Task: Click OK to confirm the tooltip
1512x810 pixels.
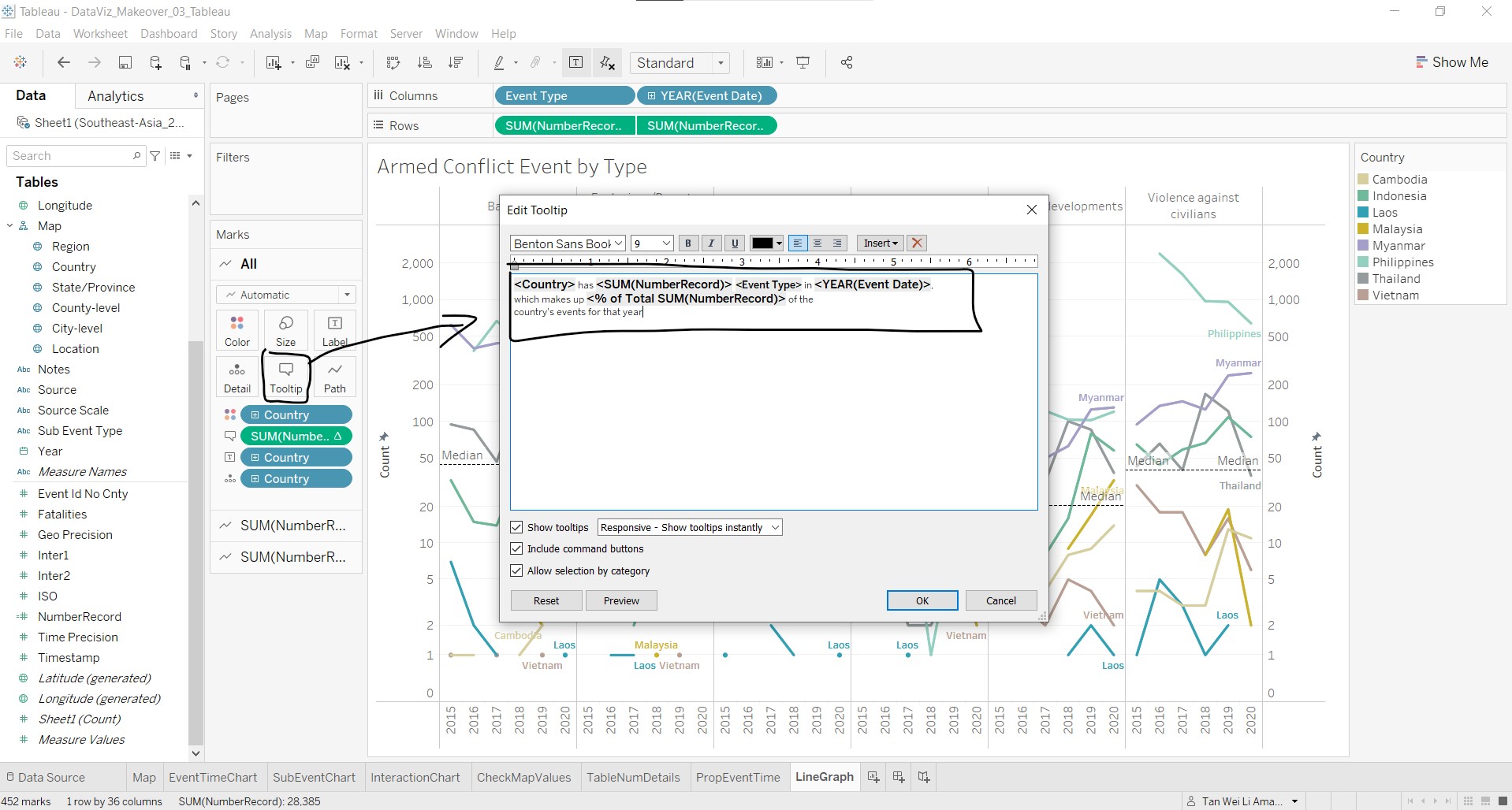Action: coord(922,600)
